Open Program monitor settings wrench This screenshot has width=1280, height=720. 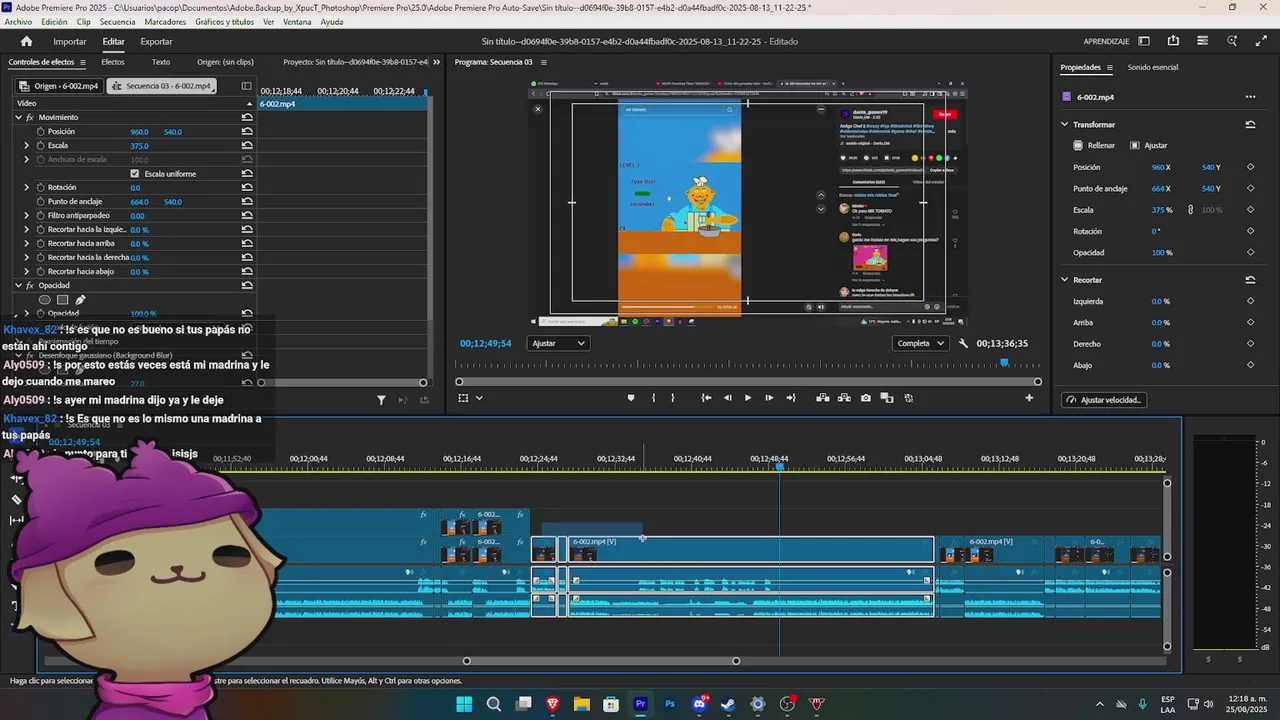pos(963,343)
